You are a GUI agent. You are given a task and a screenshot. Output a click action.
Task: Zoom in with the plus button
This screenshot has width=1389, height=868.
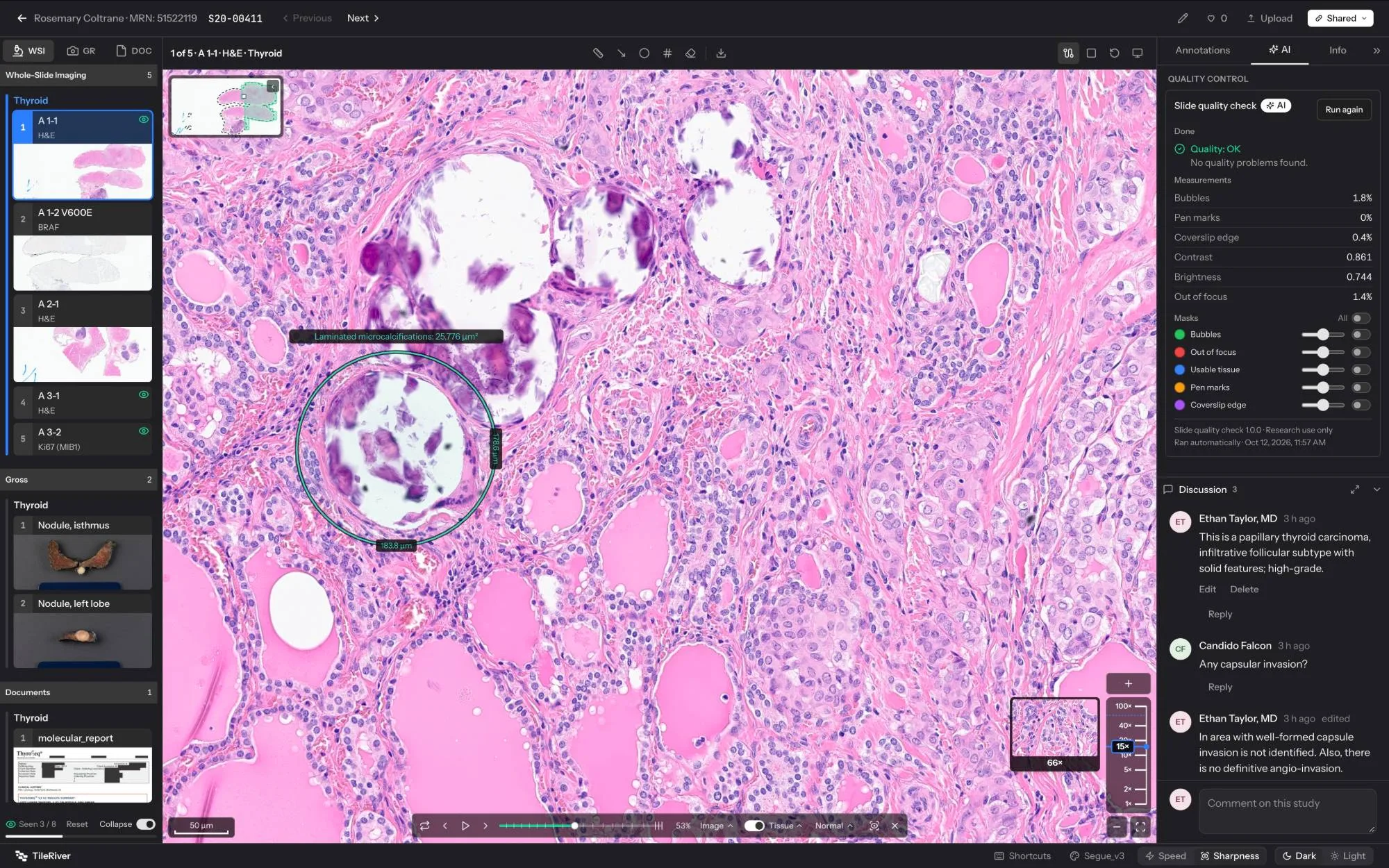point(1129,683)
